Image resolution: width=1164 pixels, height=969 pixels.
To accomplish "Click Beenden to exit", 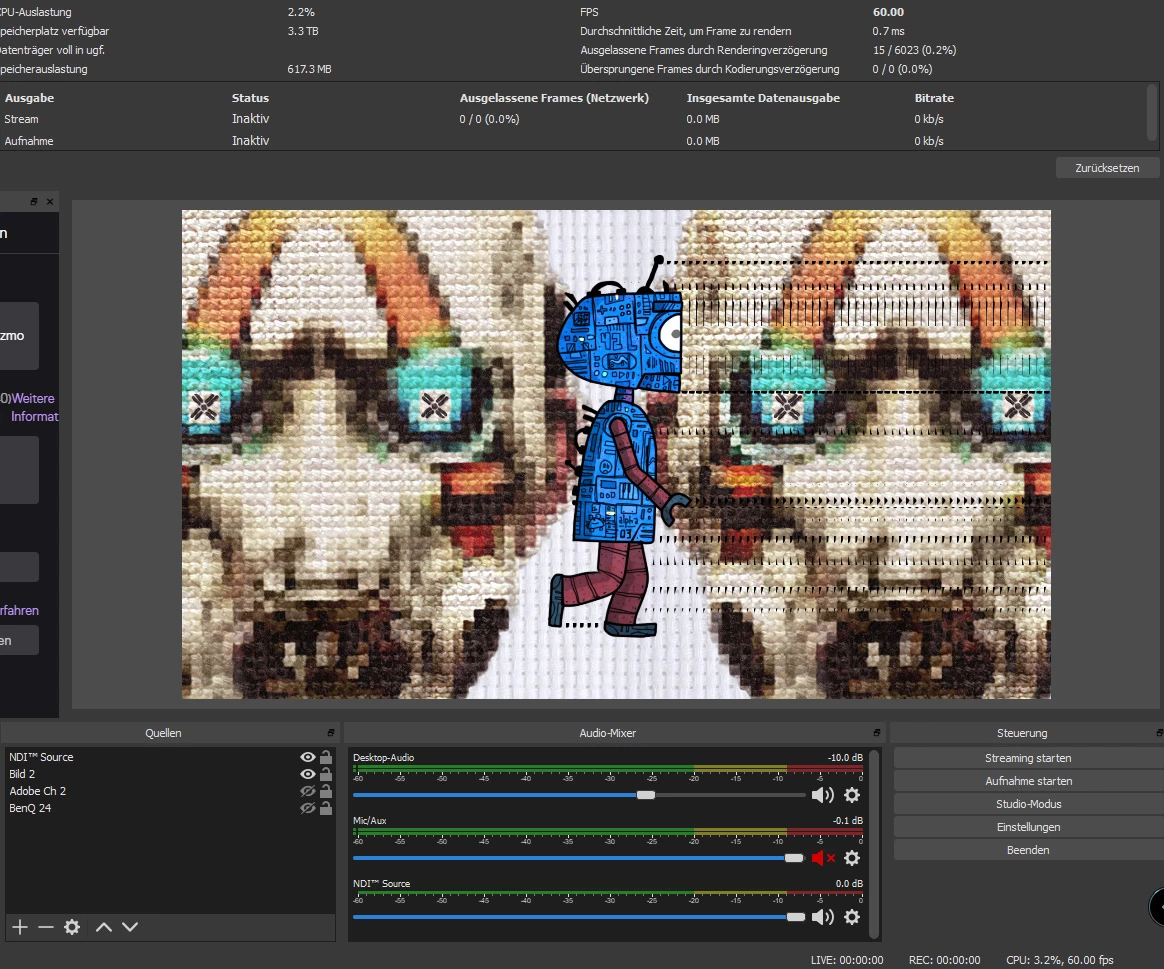I will pyautogui.click(x=1028, y=850).
